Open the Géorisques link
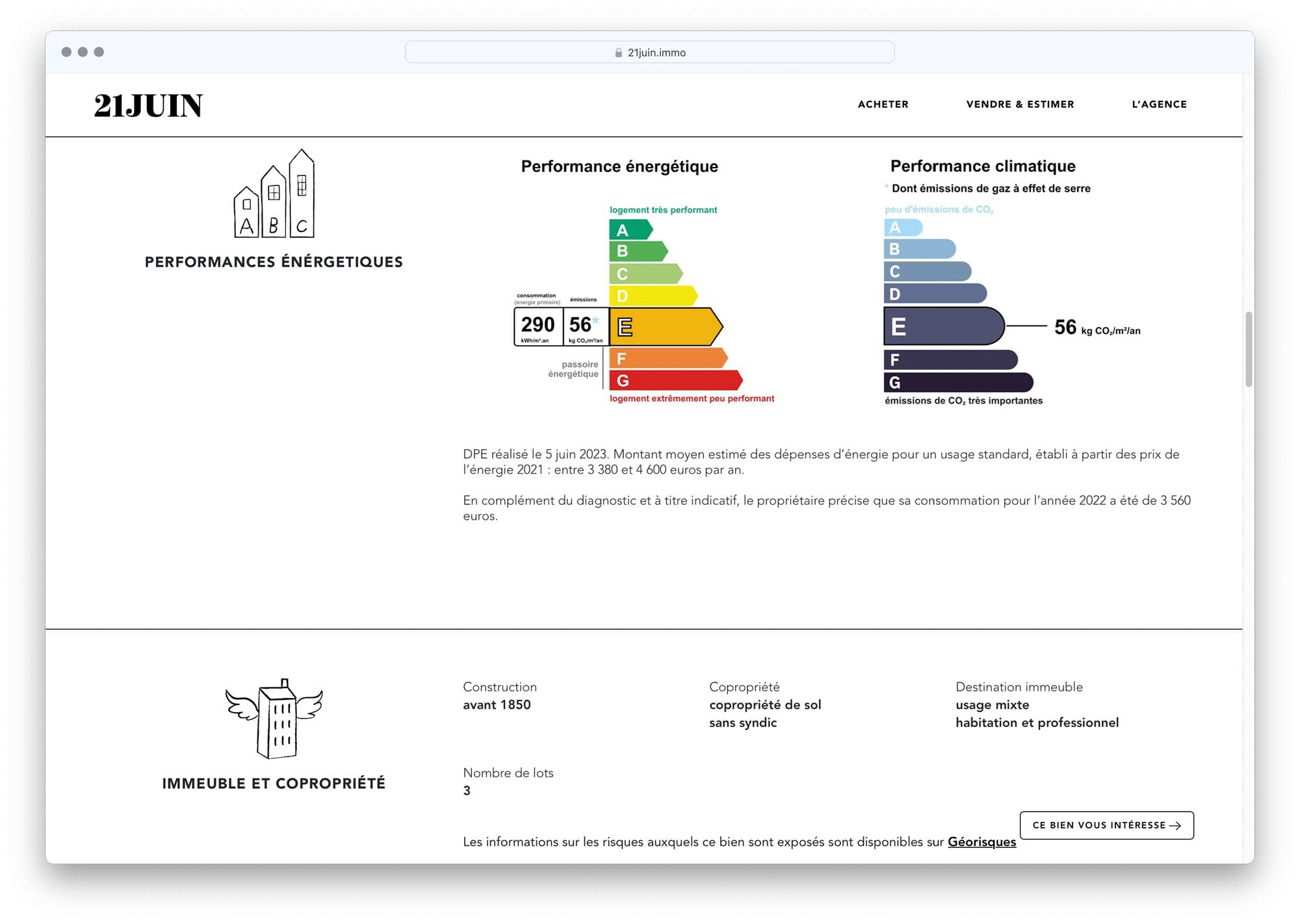Viewport: 1300px width, 924px height. point(981,842)
